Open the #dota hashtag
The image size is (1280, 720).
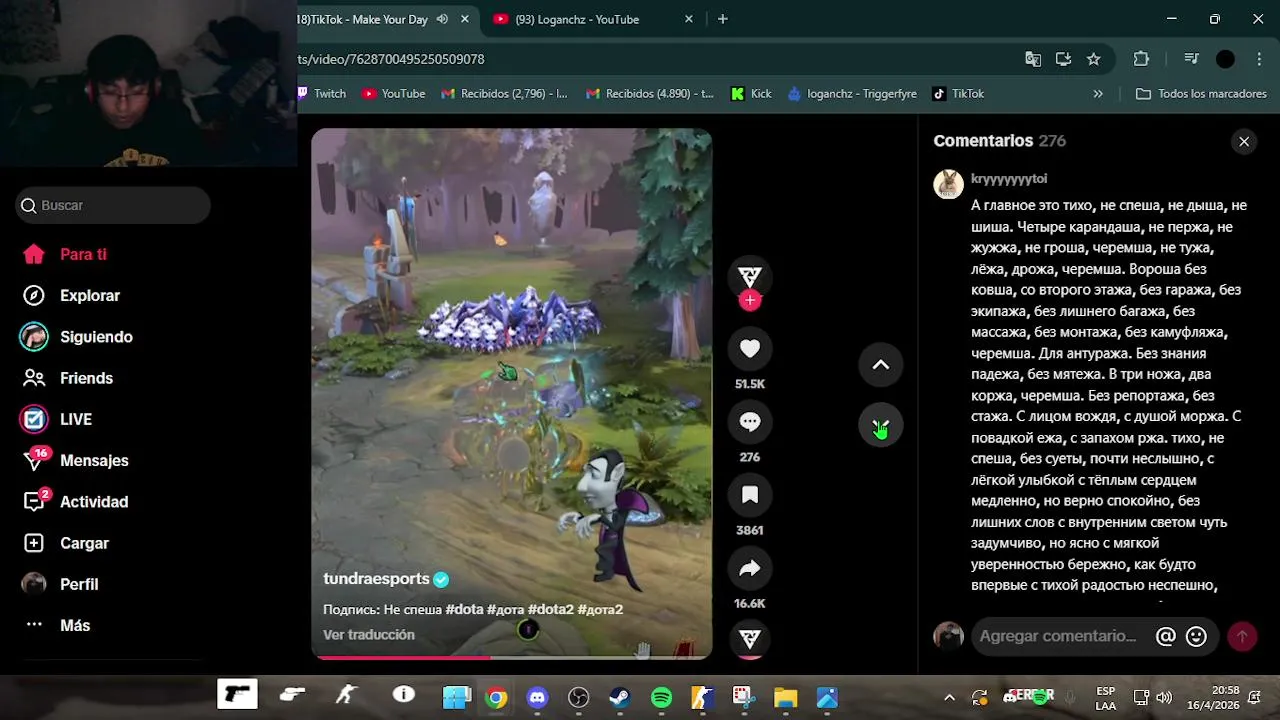click(x=464, y=609)
